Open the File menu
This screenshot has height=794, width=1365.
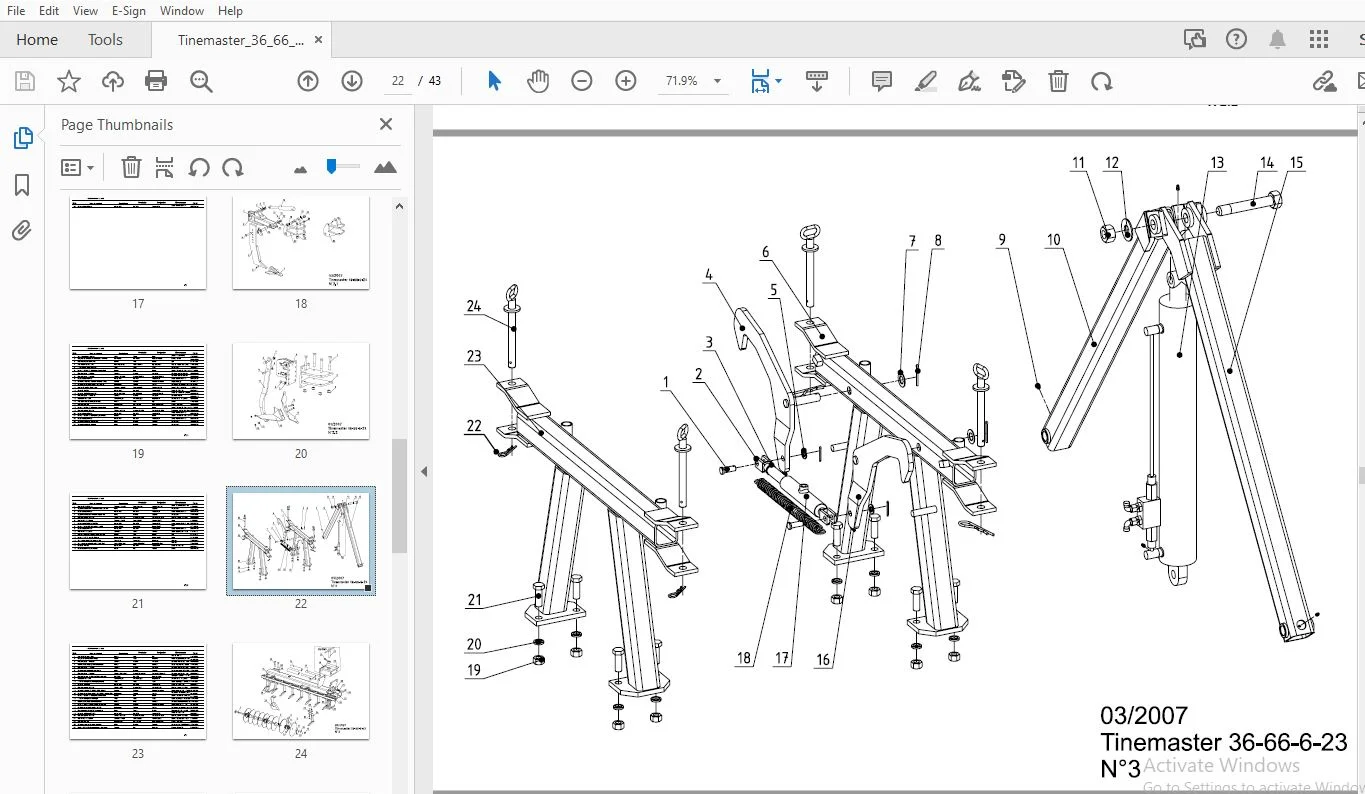[x=16, y=10]
